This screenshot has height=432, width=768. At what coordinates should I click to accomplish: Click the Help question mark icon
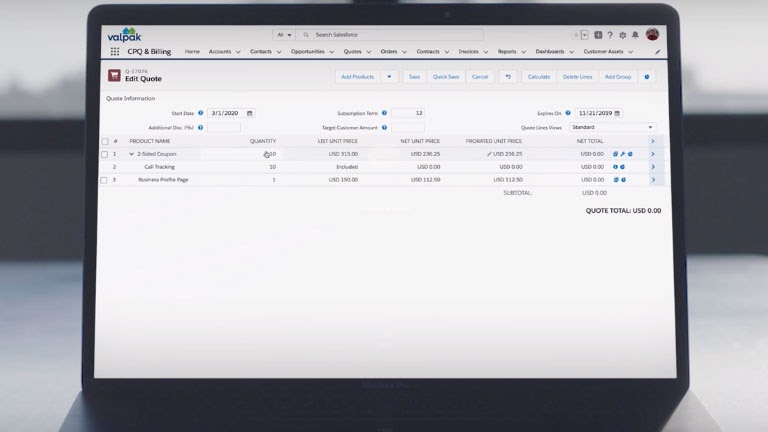[610, 35]
